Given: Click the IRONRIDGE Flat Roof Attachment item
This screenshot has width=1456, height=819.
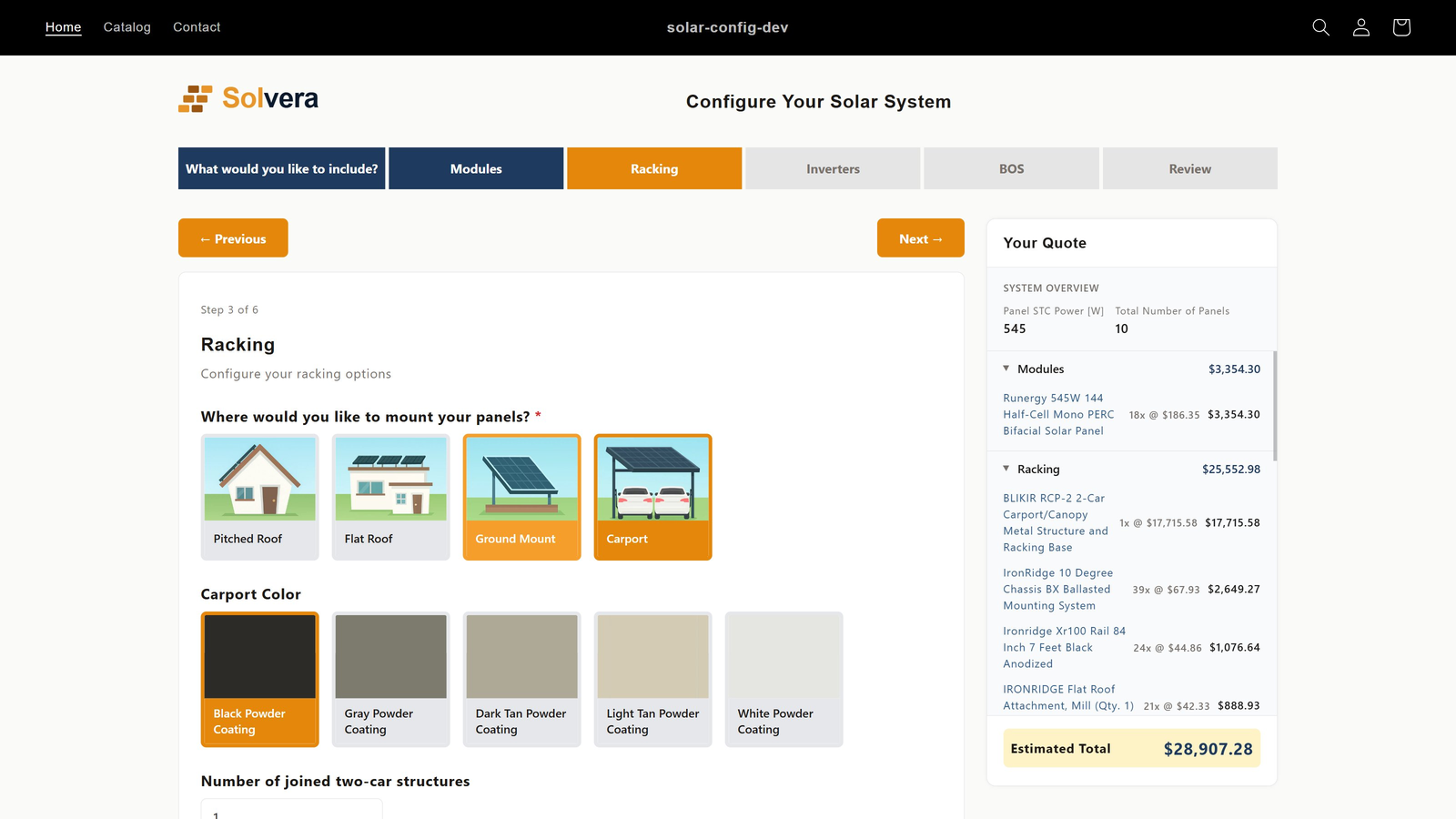Looking at the screenshot, I should (x=1068, y=697).
